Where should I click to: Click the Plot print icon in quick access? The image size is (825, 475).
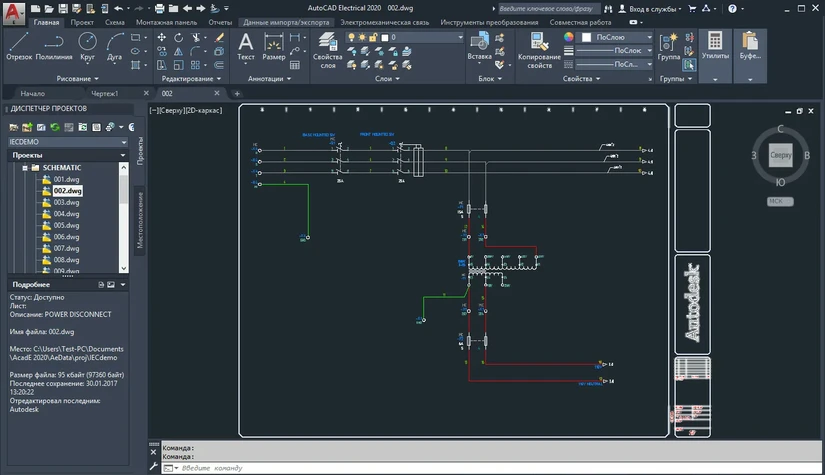159,8
